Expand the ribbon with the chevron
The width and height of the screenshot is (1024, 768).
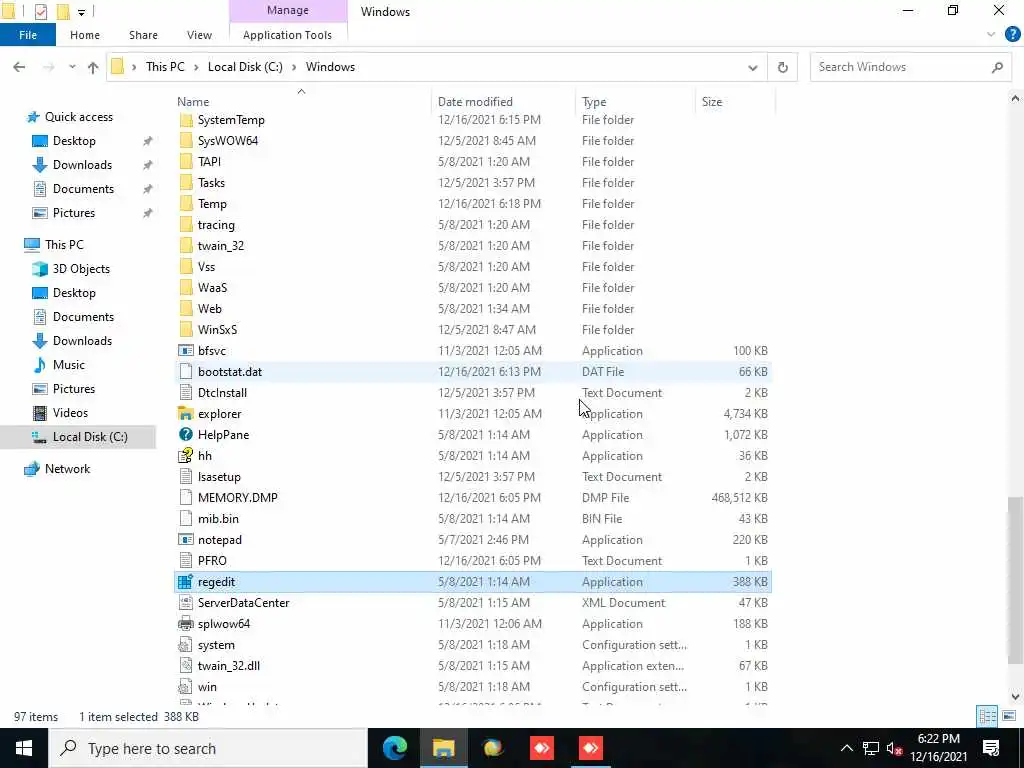991,35
